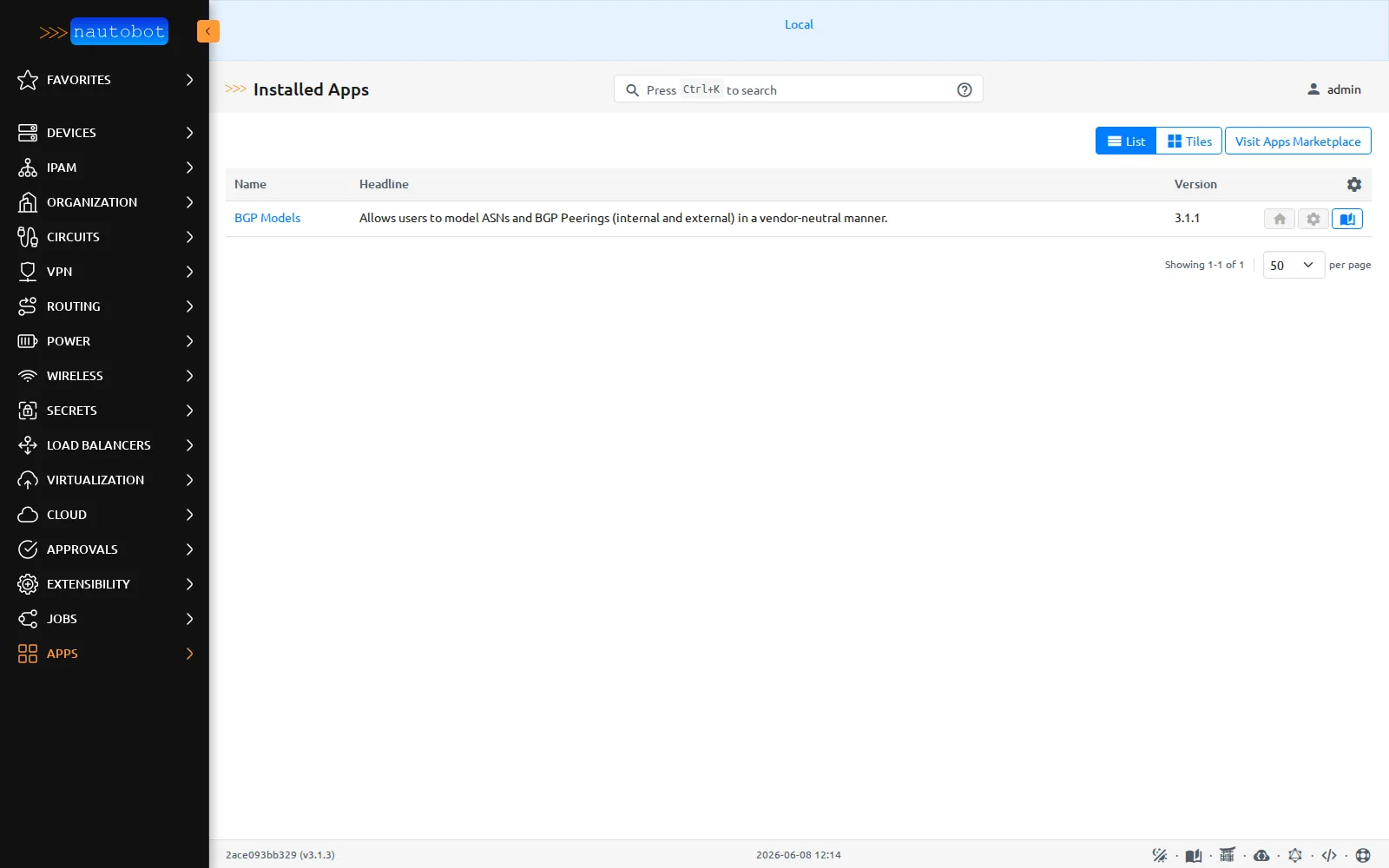Screen dimensions: 1389x868
Task: Open the admin user menu
Action: coord(1334,89)
